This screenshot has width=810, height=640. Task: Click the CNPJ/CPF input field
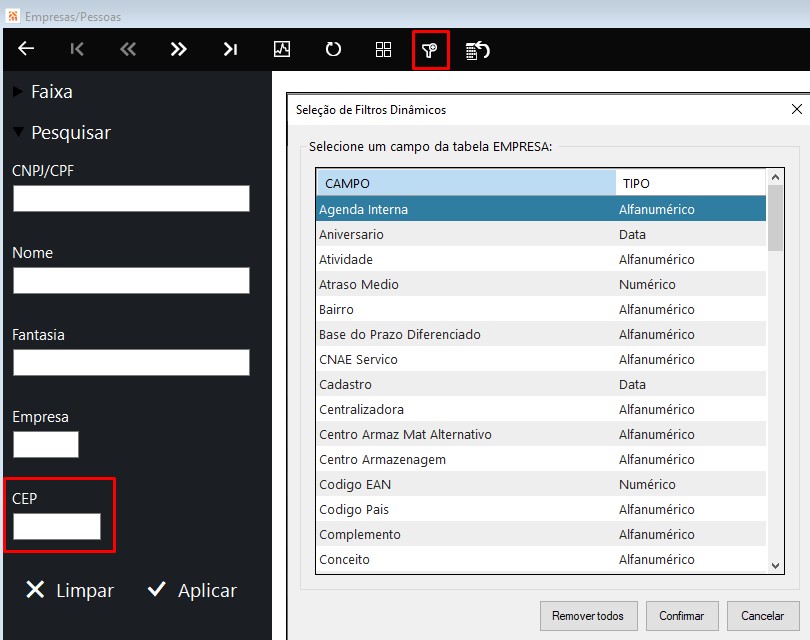pyautogui.click(x=131, y=198)
